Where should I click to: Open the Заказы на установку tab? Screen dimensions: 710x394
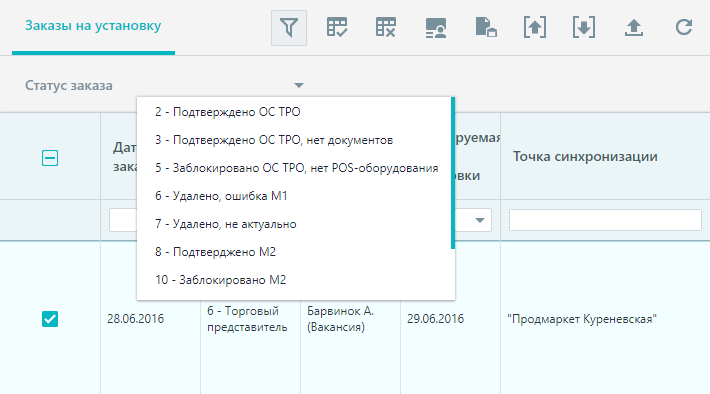tap(93, 26)
